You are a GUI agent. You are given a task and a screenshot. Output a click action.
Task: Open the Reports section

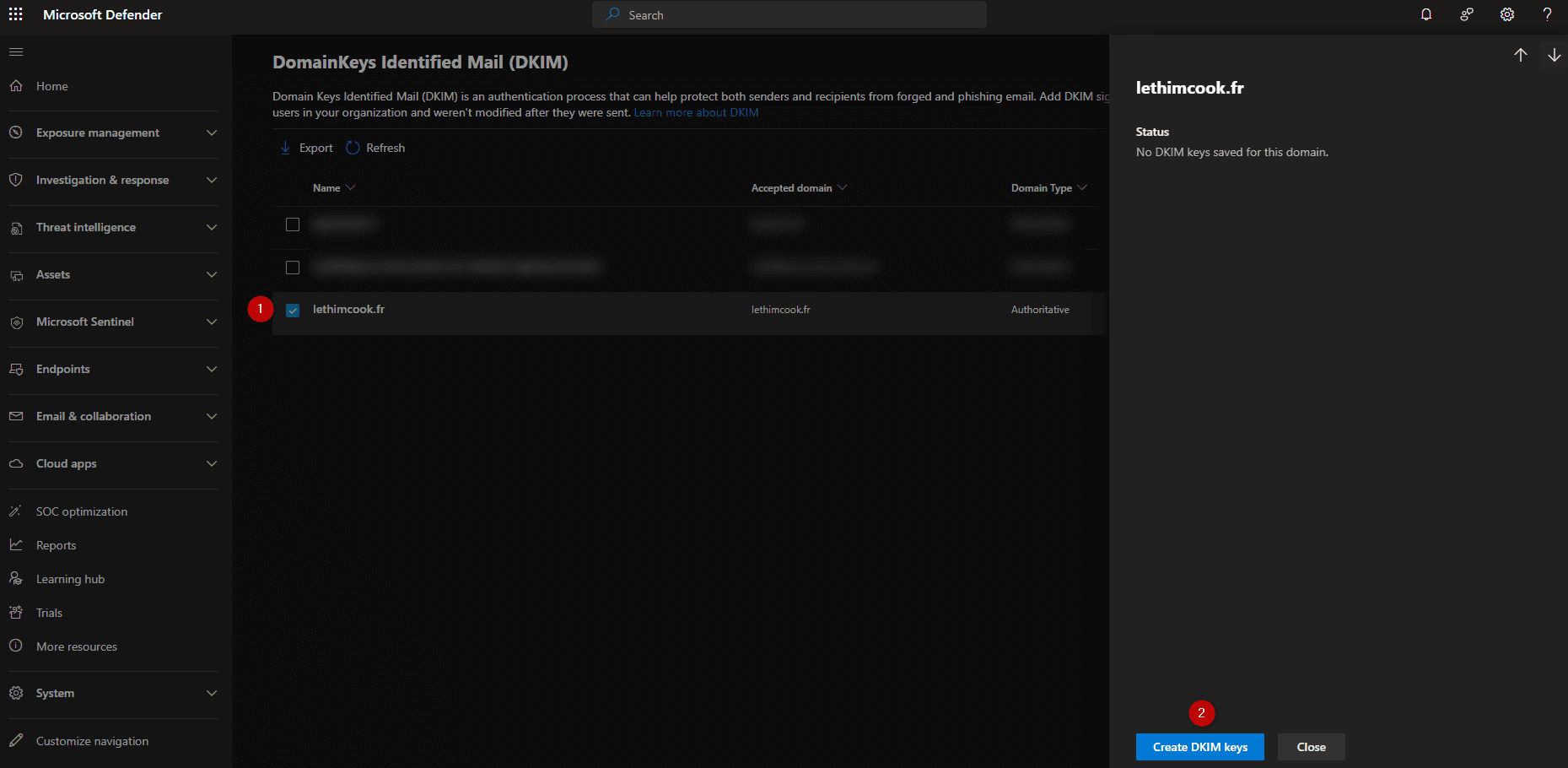pos(55,544)
